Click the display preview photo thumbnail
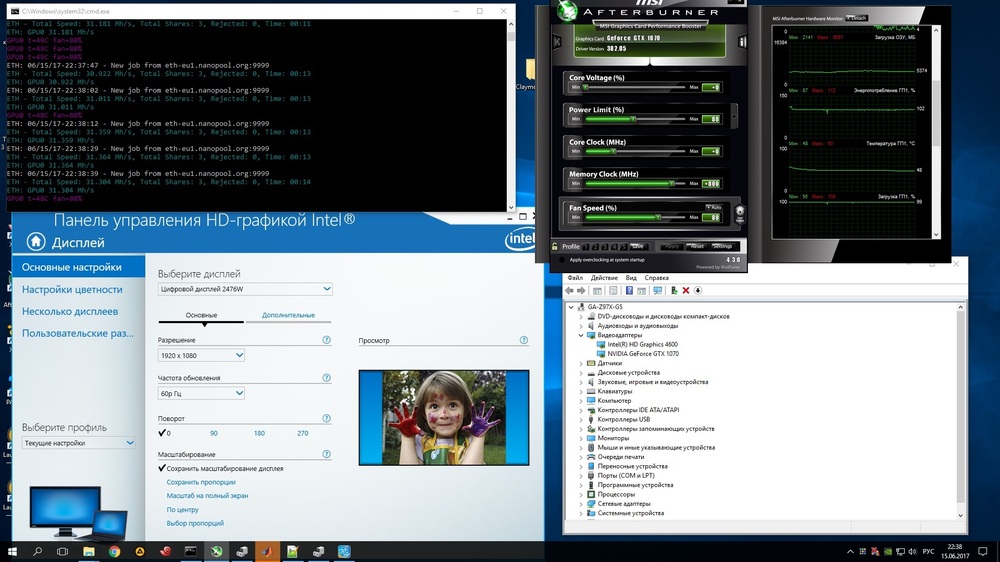This screenshot has width=1000, height=562. (x=444, y=418)
